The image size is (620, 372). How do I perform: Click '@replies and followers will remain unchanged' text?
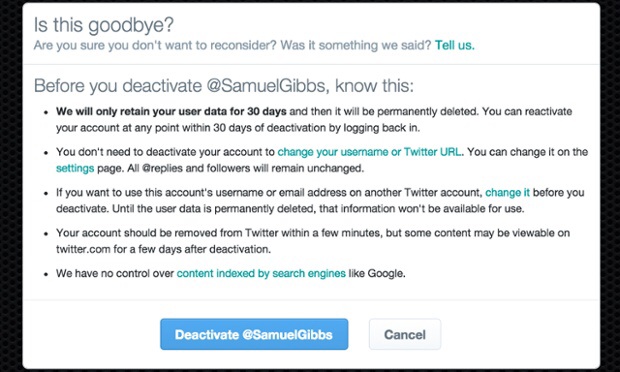pyautogui.click(x=253, y=168)
